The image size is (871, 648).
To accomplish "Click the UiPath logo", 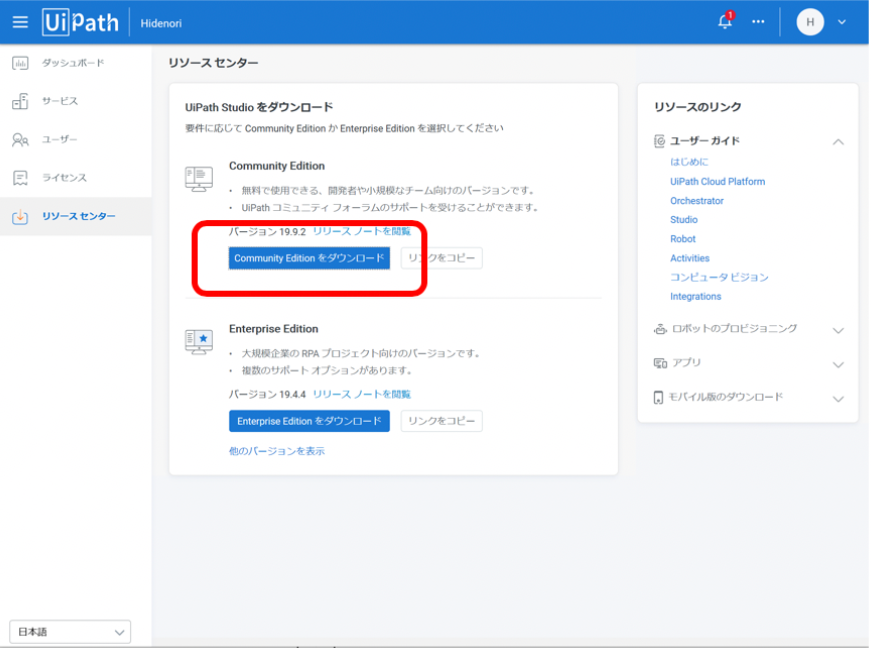I will tap(80, 22).
